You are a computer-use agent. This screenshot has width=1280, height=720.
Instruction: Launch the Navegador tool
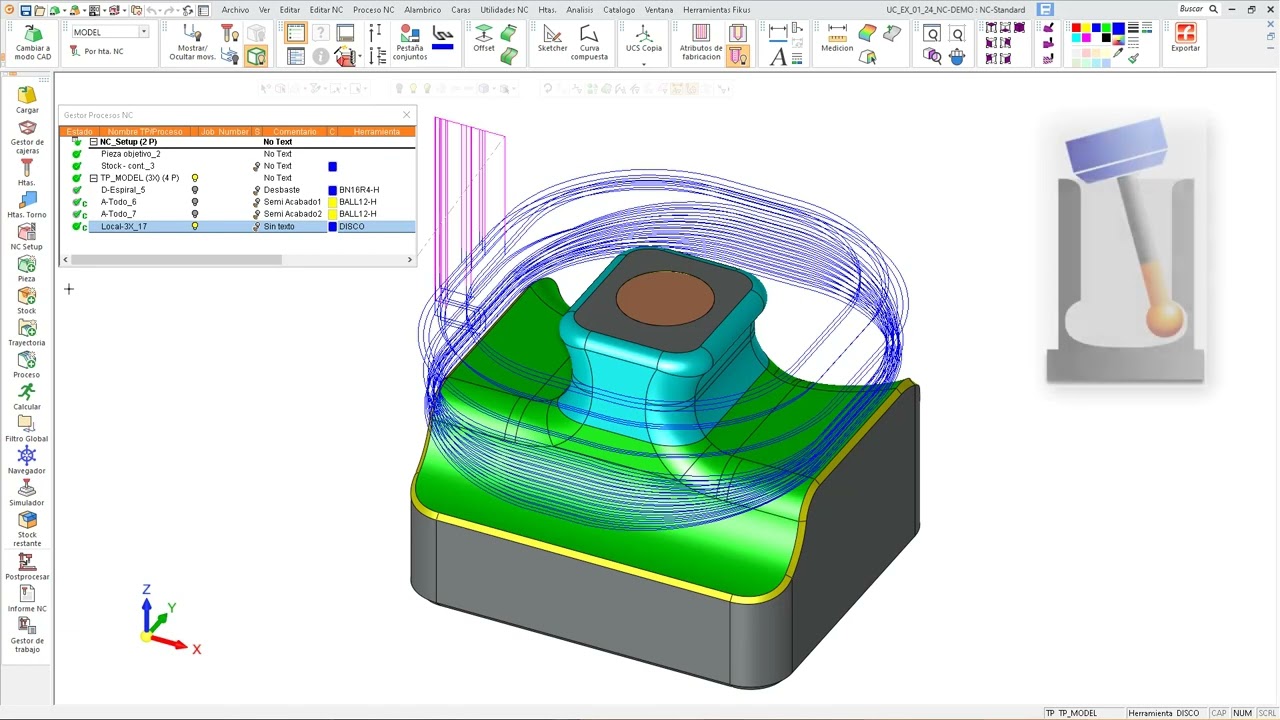[x=27, y=461]
